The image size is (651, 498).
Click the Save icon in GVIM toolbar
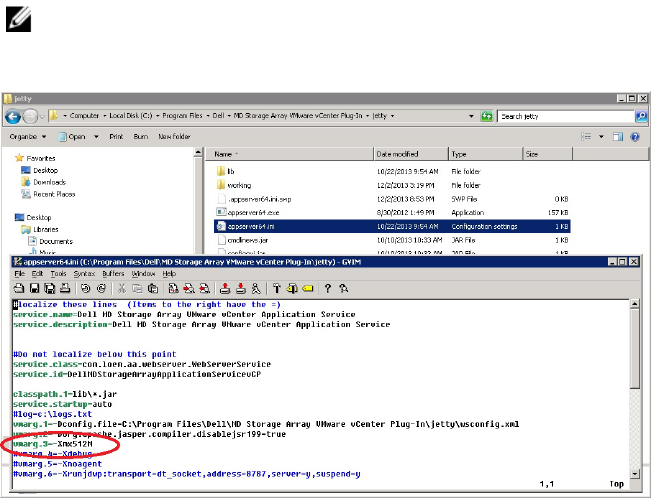(x=32, y=288)
